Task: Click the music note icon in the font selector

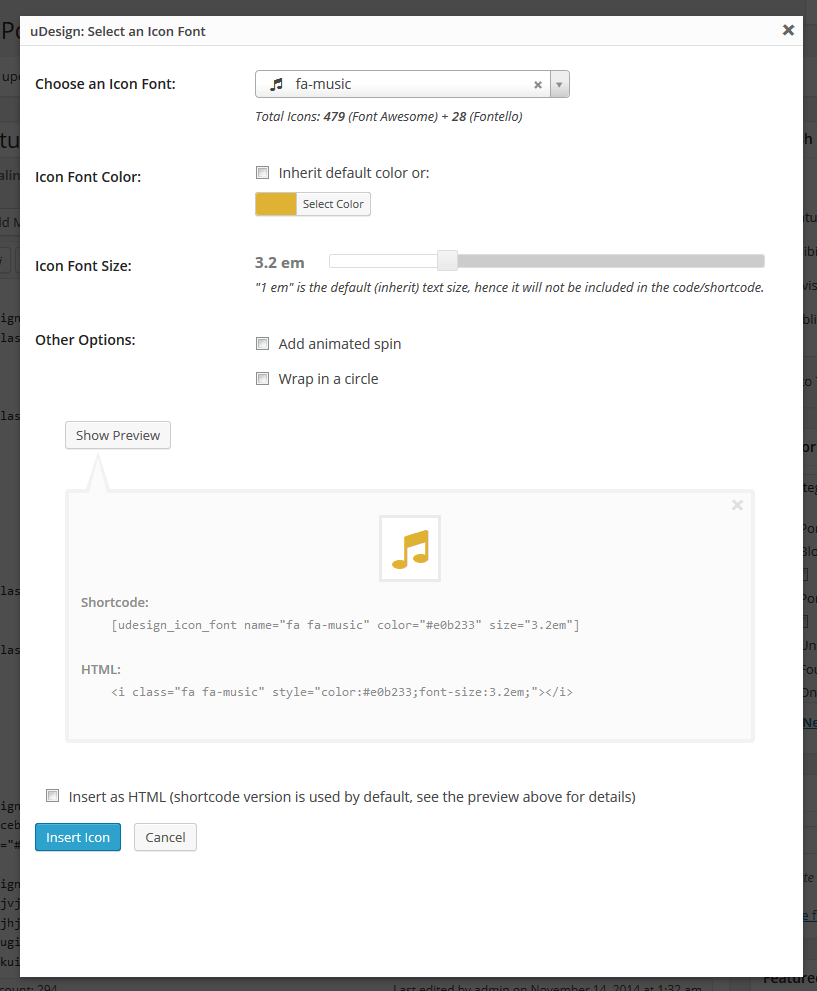Action: [275, 84]
